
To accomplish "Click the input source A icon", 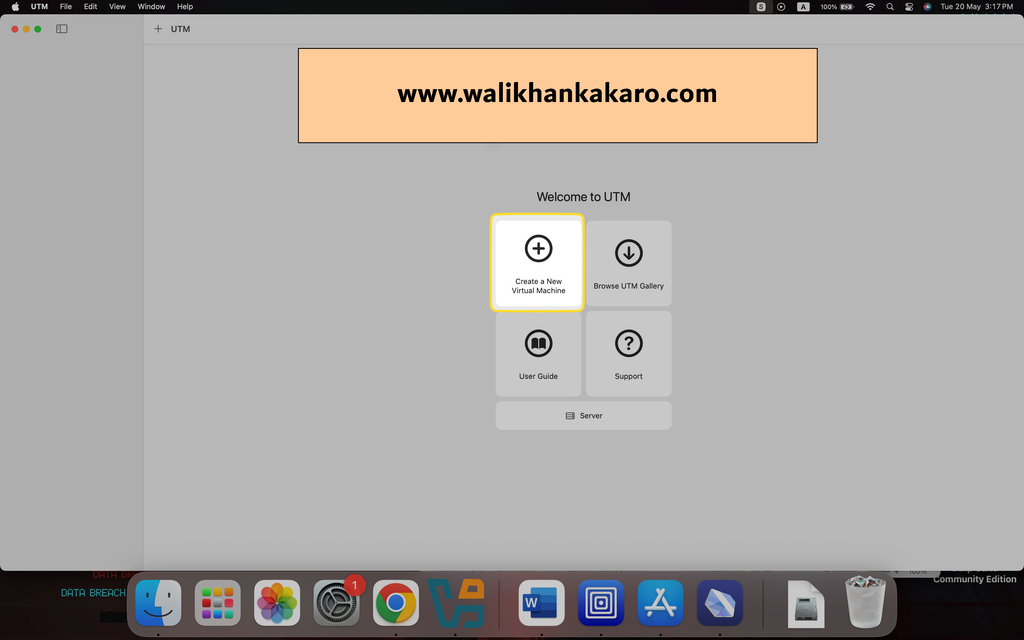I will pos(803,7).
